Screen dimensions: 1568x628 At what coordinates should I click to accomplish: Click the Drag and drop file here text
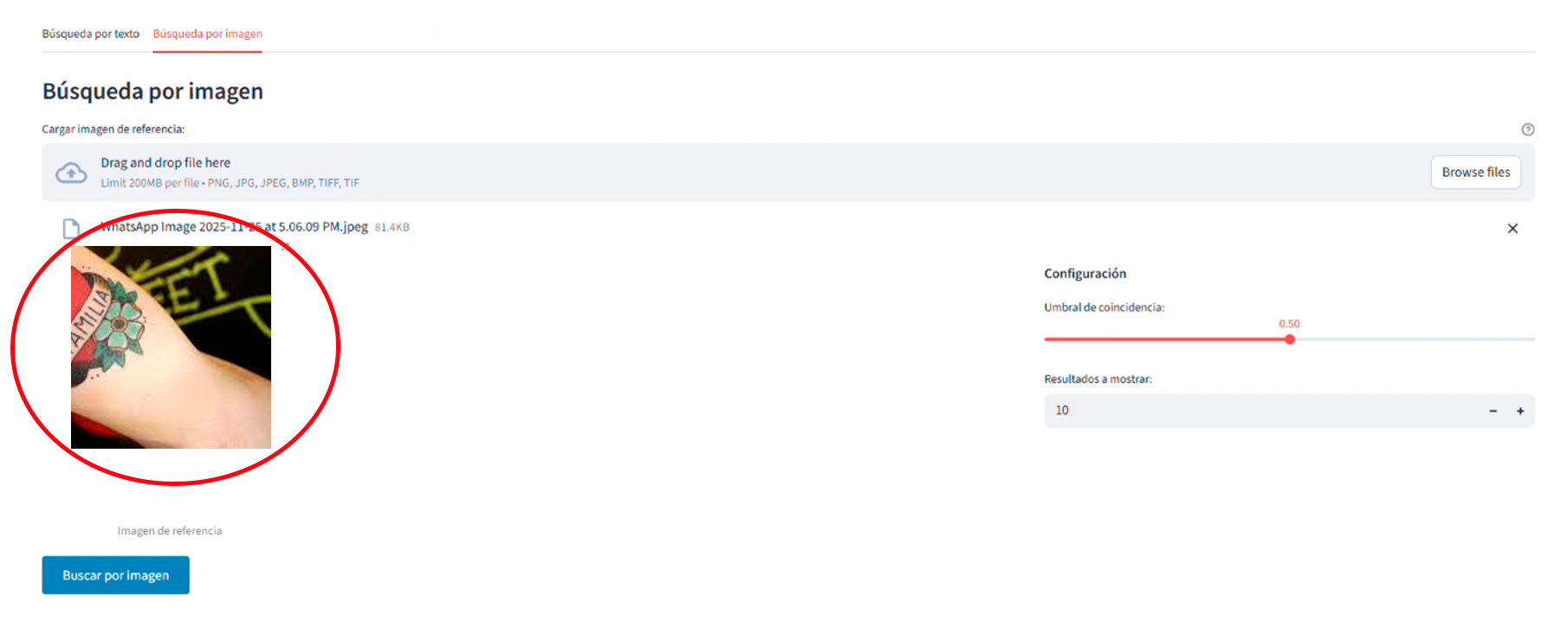coord(165,163)
